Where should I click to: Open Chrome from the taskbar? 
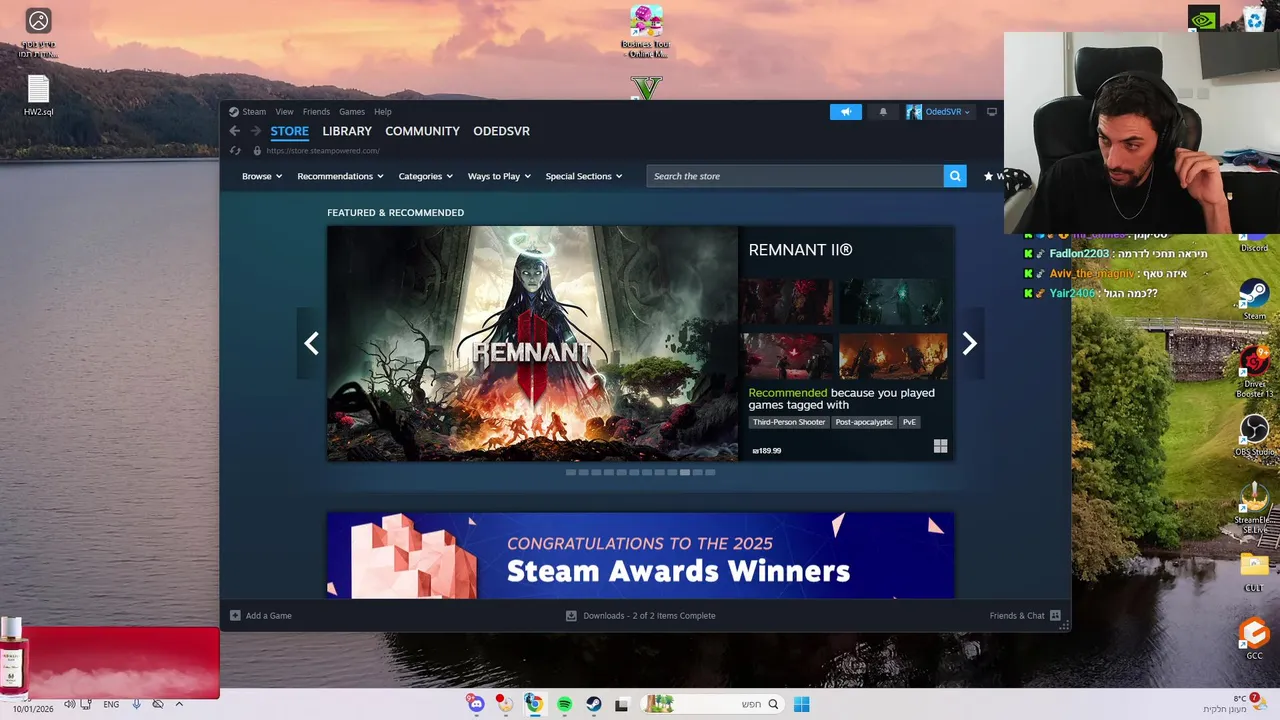coord(534,704)
